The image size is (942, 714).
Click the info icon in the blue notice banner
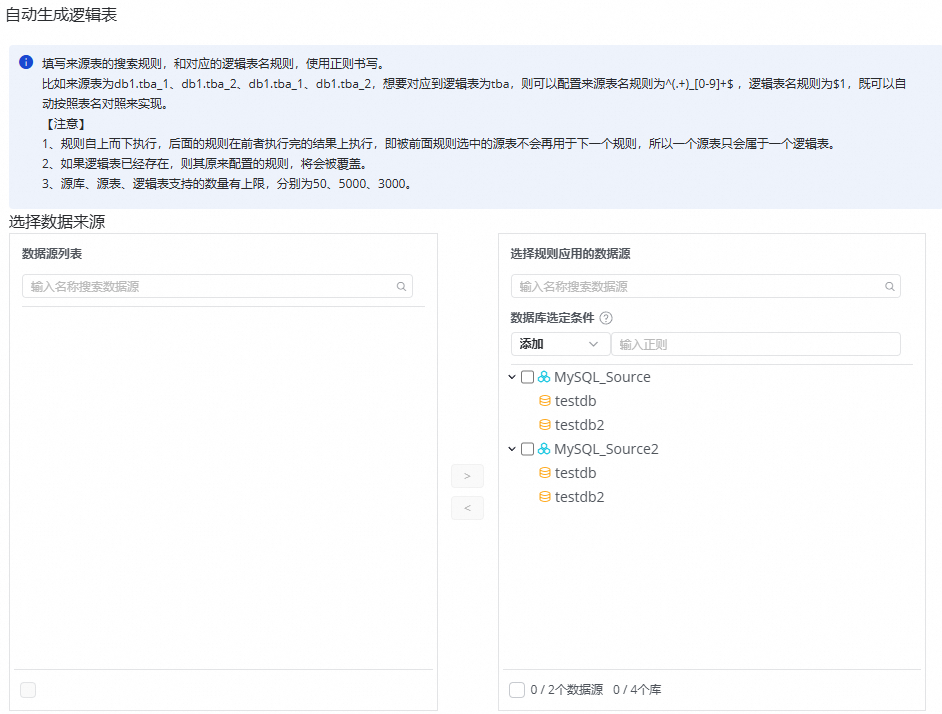pos(25,64)
